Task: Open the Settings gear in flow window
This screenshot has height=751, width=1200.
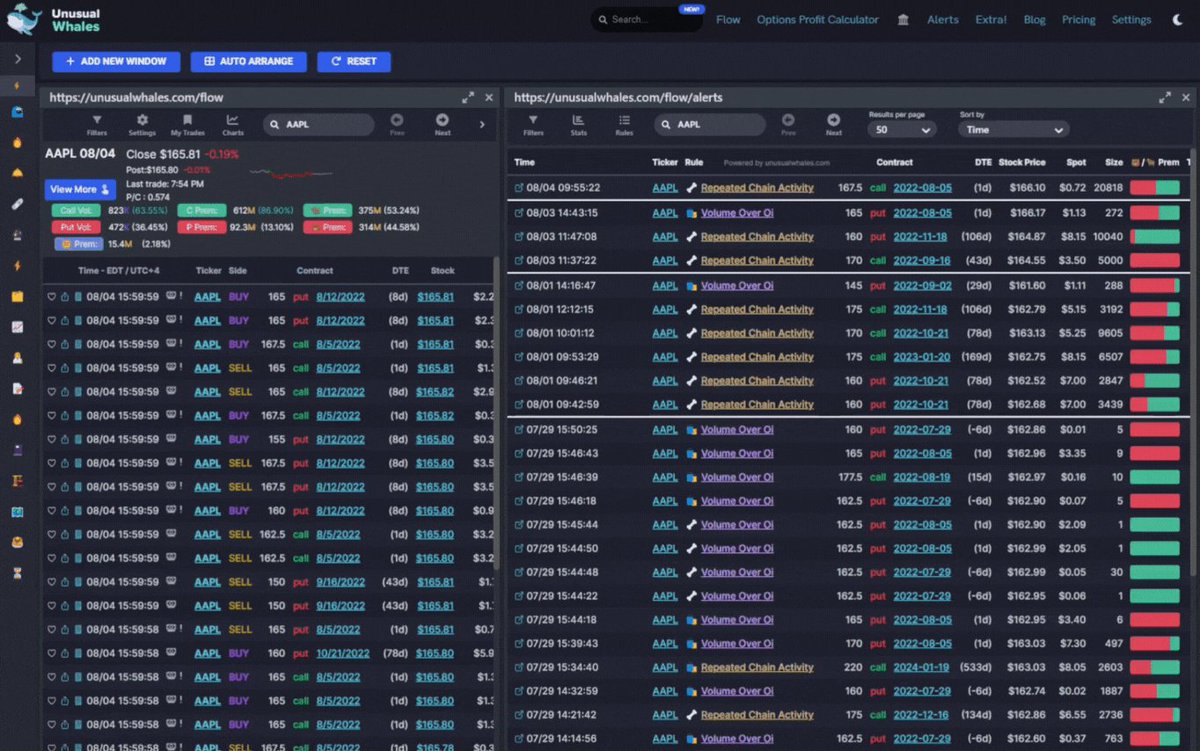Action: tap(142, 124)
